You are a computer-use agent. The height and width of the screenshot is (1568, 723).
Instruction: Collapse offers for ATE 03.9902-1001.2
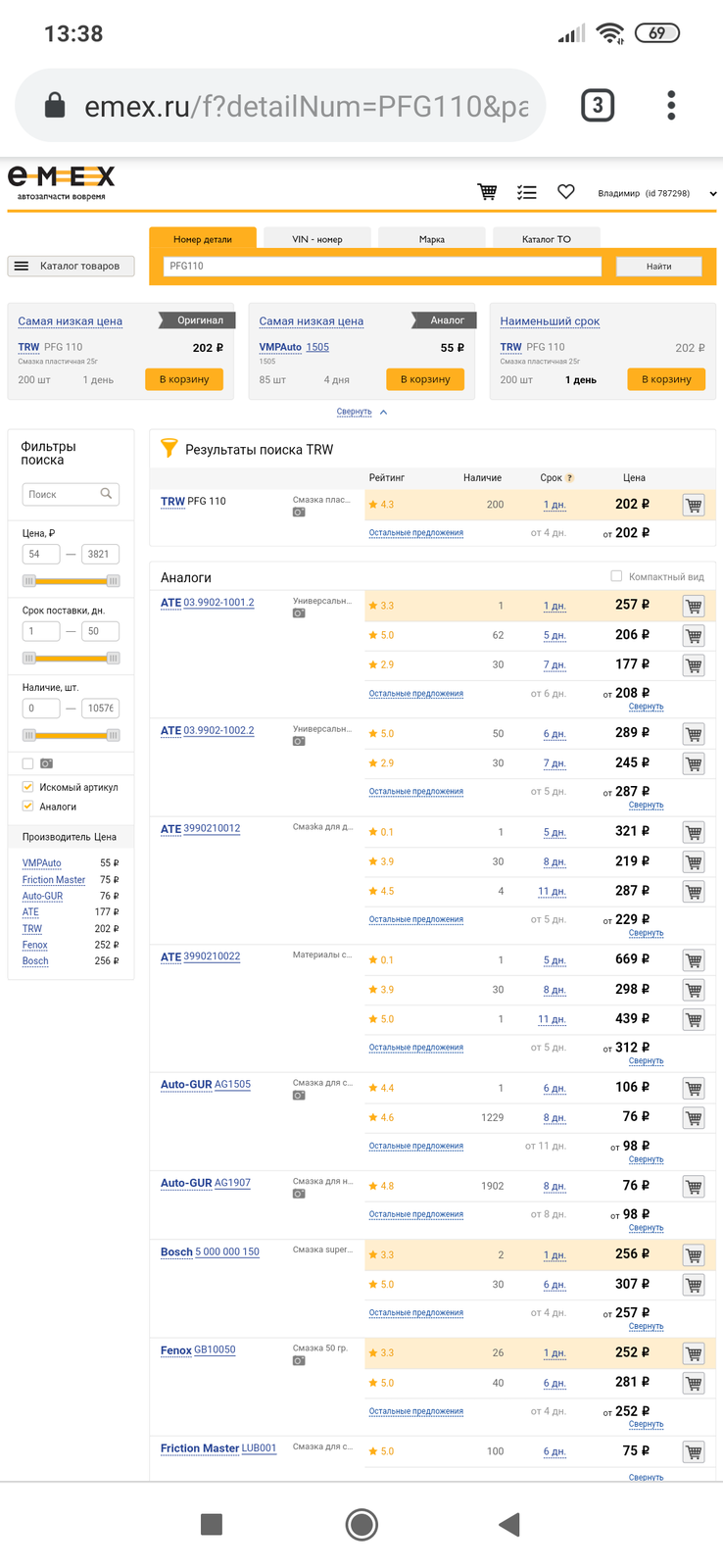point(646,707)
